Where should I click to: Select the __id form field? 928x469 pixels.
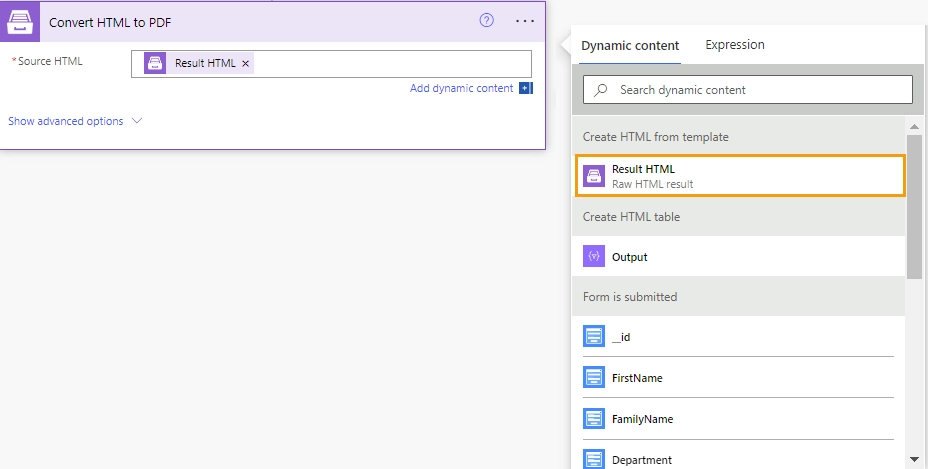(x=739, y=336)
